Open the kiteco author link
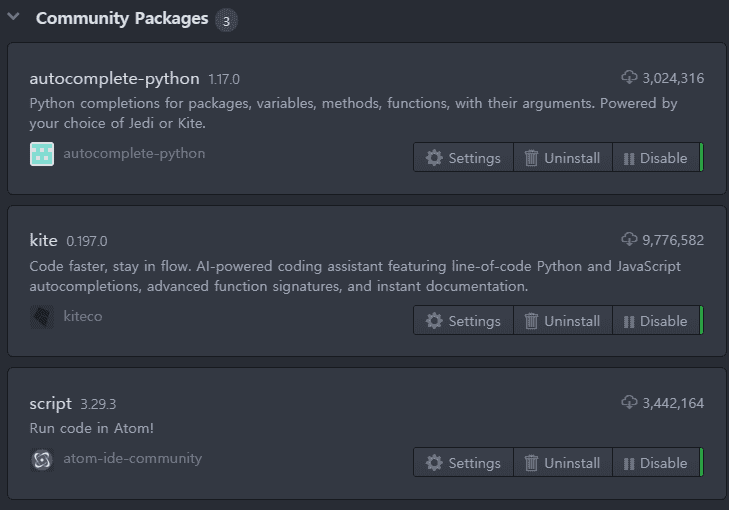The height and width of the screenshot is (510, 729). click(83, 316)
